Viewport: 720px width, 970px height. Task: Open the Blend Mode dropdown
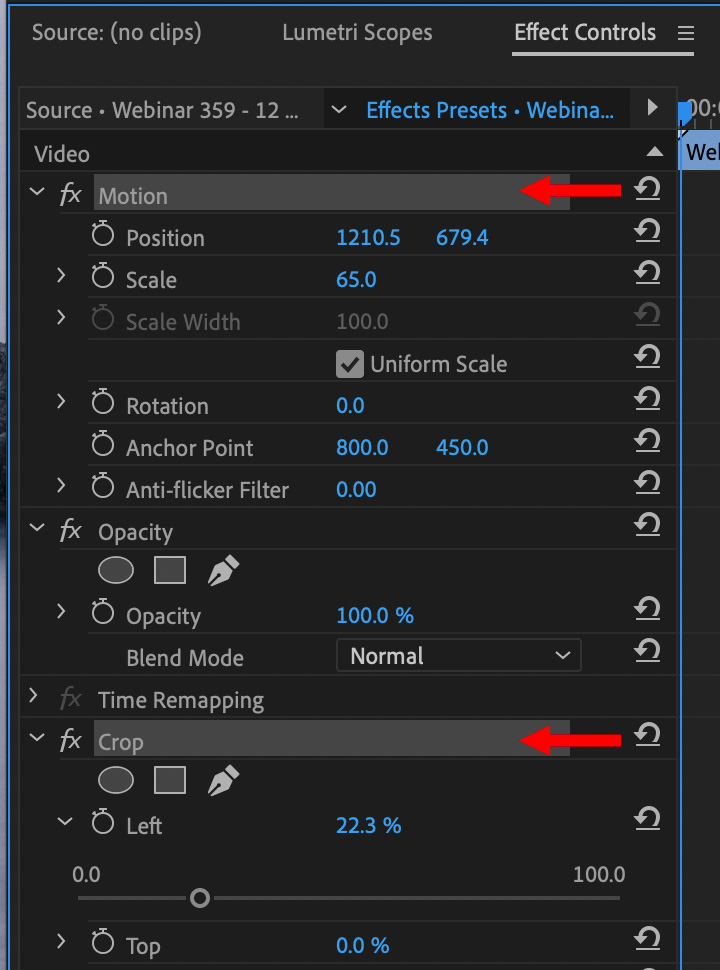[458, 656]
